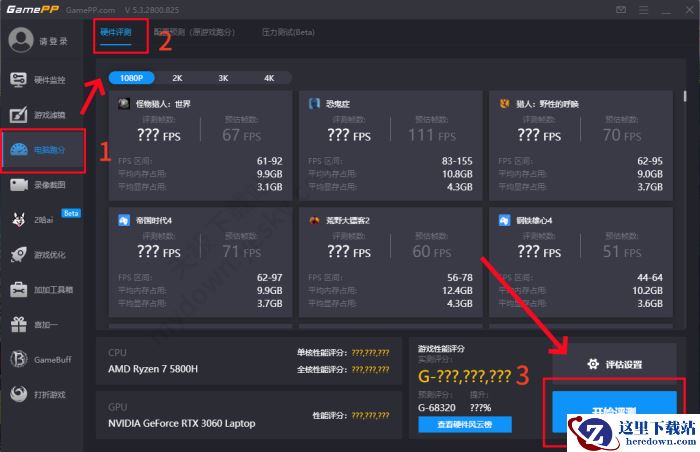
Task: Click the 恐鬼症 card 111 FPS estimate
Action: [x=432, y=134]
